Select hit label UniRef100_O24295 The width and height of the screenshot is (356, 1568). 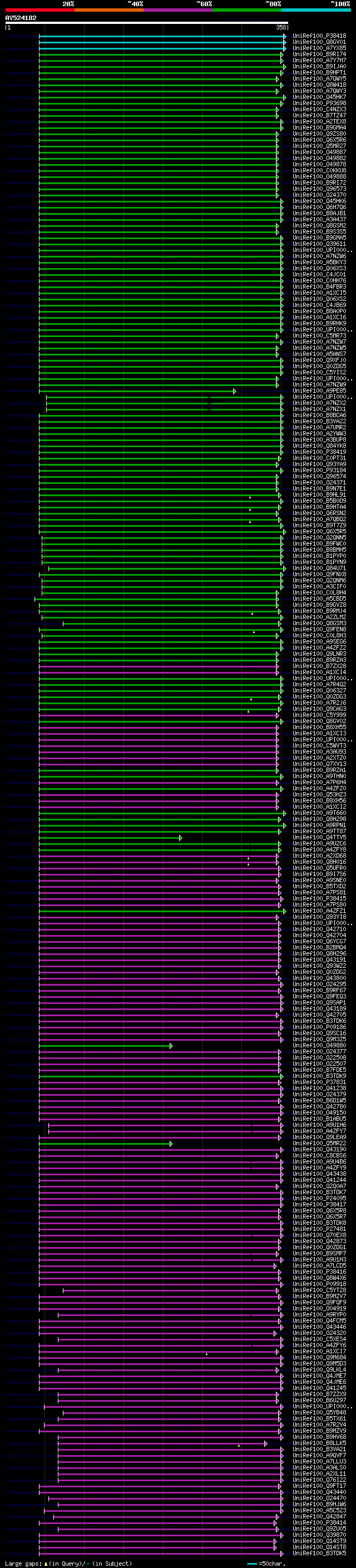[x=319, y=985]
